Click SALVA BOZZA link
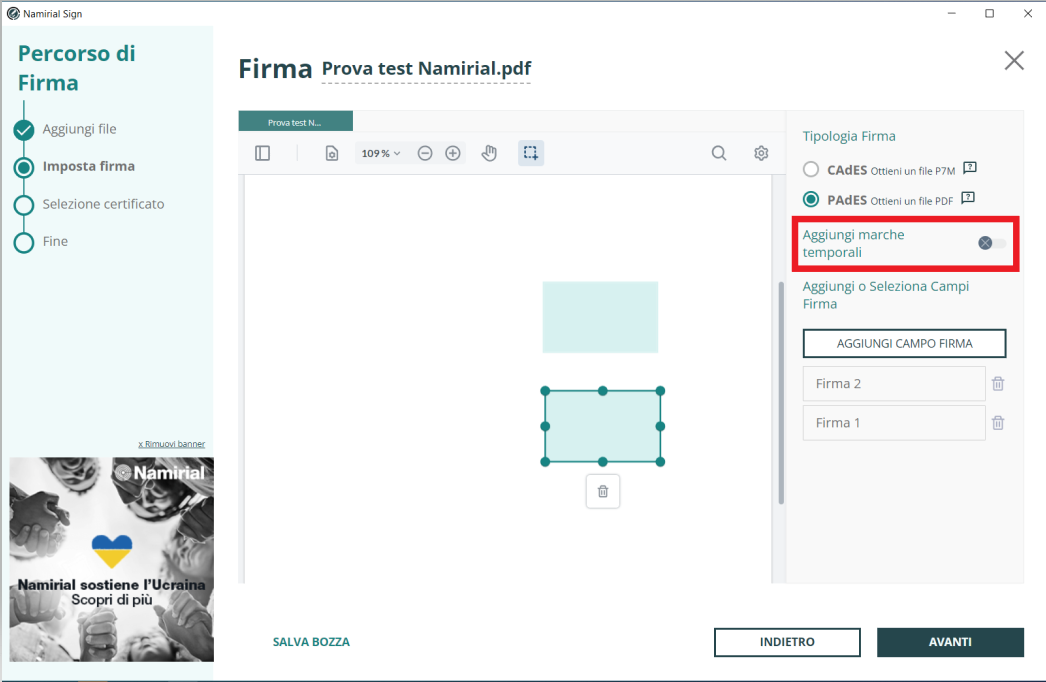 (x=311, y=642)
